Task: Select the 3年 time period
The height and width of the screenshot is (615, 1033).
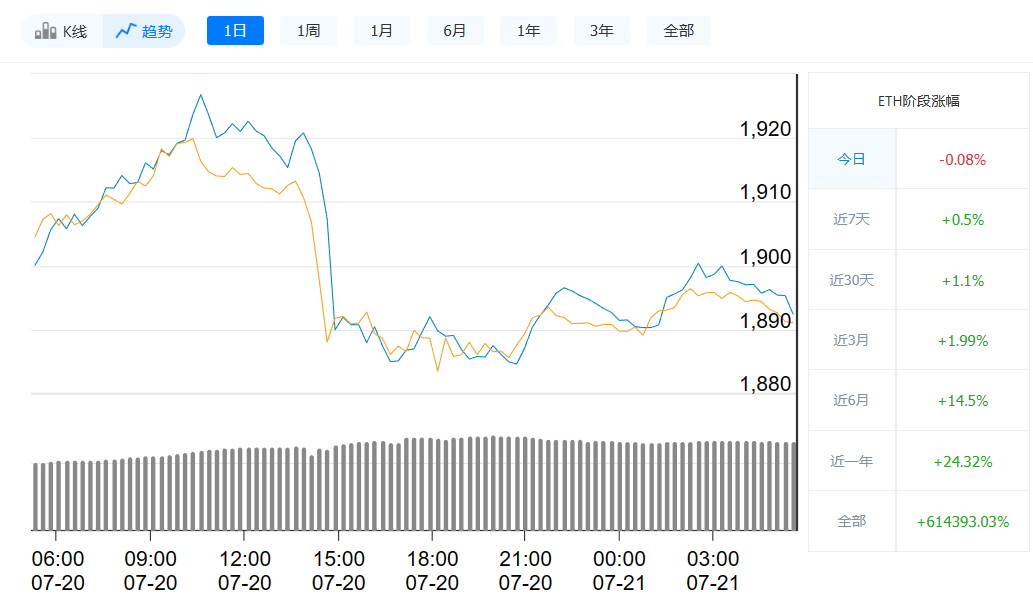Action: click(x=601, y=30)
